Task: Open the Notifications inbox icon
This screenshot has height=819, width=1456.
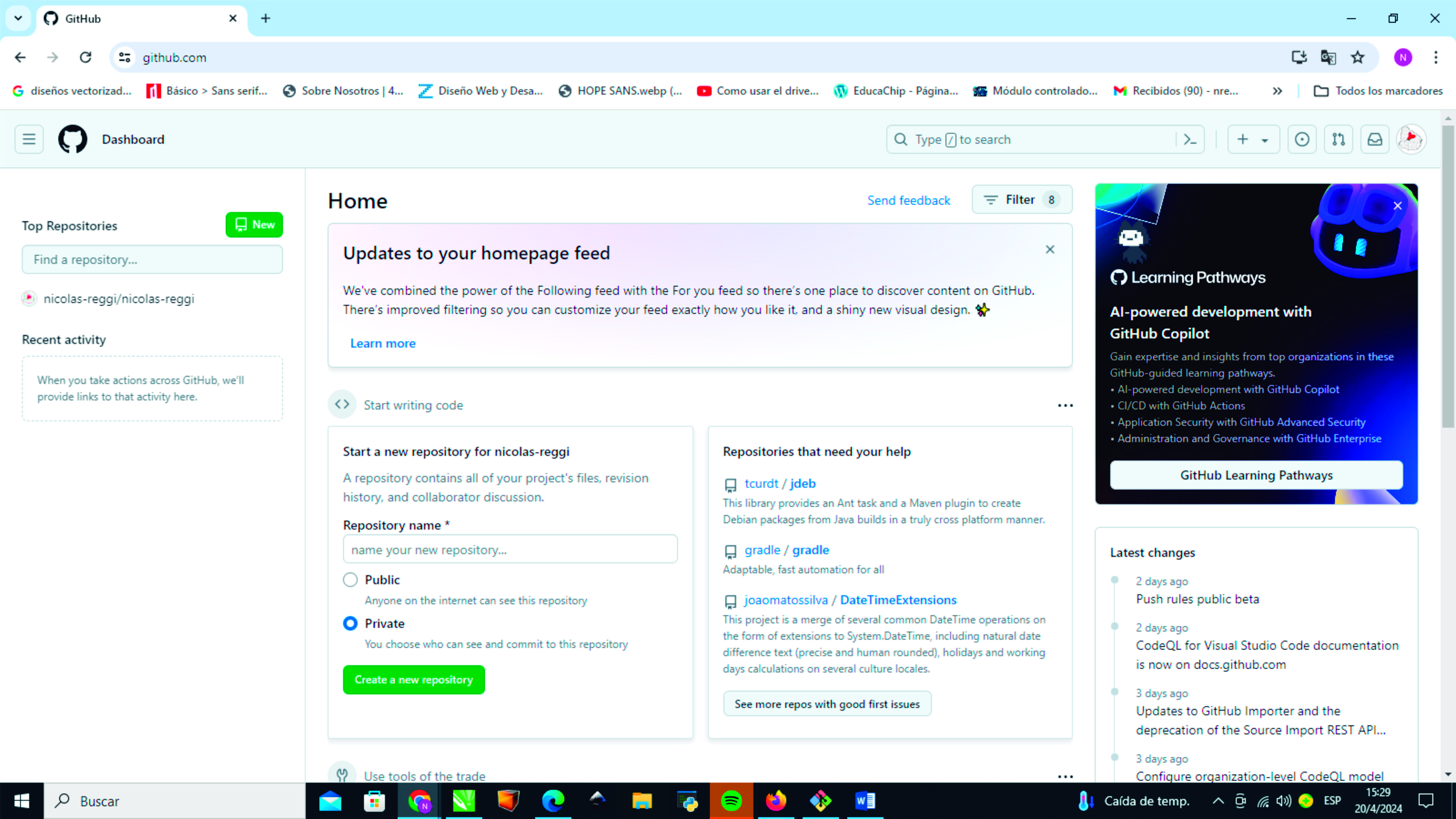Action: pos(1375,140)
